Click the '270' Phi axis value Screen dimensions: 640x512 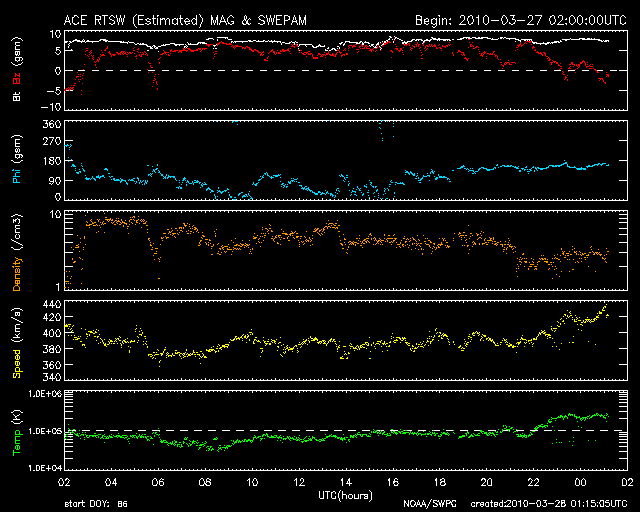[52, 142]
